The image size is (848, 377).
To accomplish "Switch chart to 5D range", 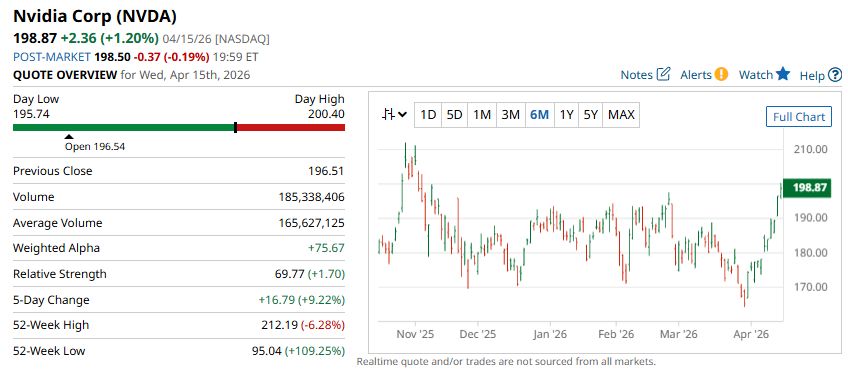I will pos(454,115).
